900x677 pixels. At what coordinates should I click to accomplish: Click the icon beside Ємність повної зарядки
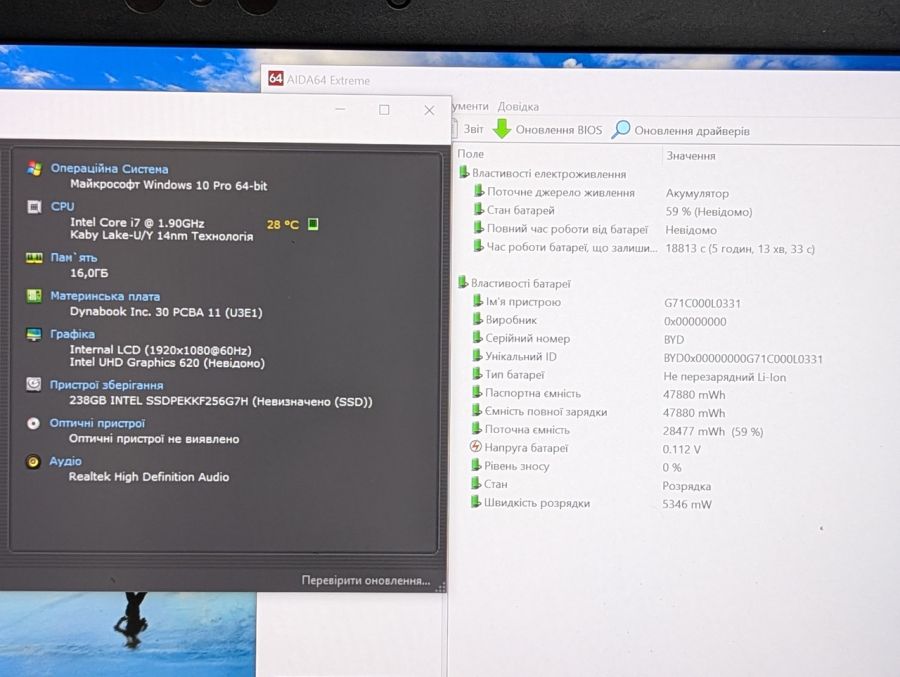(476, 411)
